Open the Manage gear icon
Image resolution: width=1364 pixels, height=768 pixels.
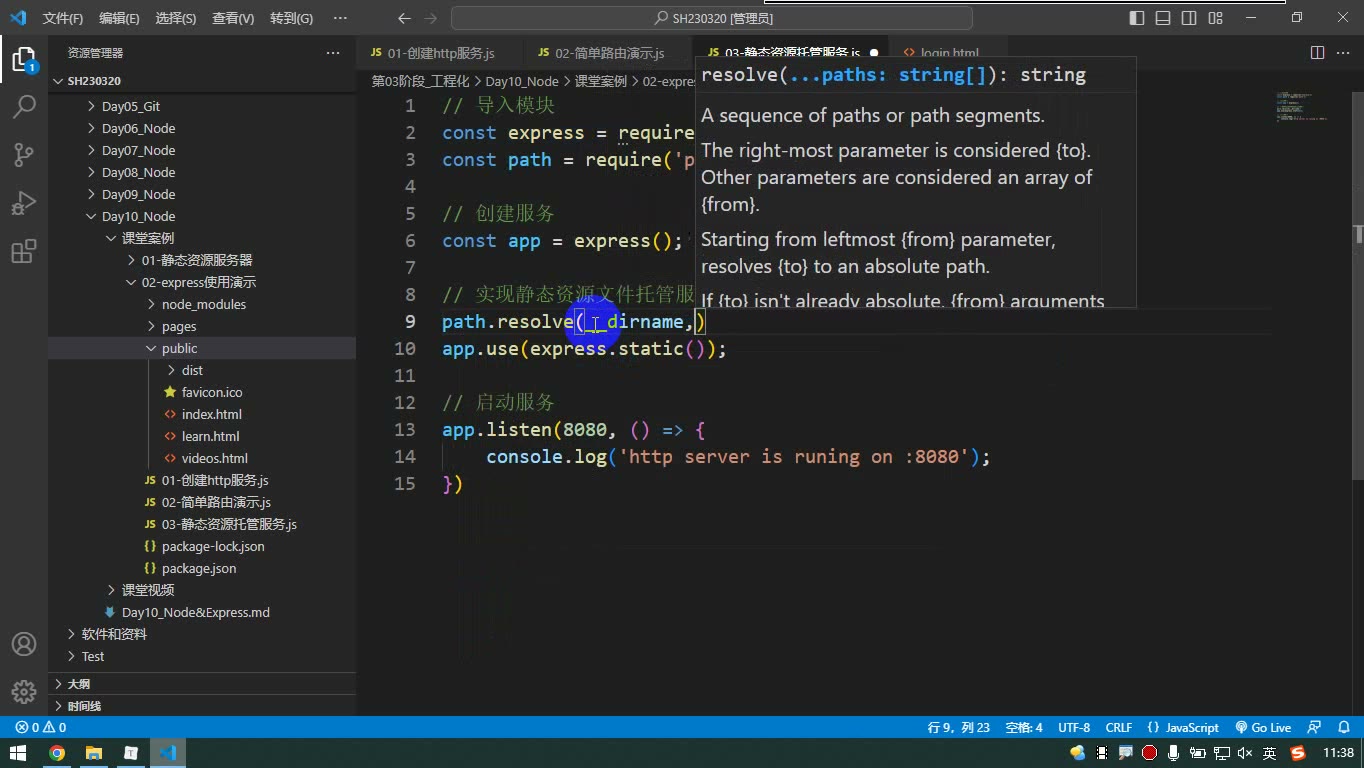(x=24, y=691)
